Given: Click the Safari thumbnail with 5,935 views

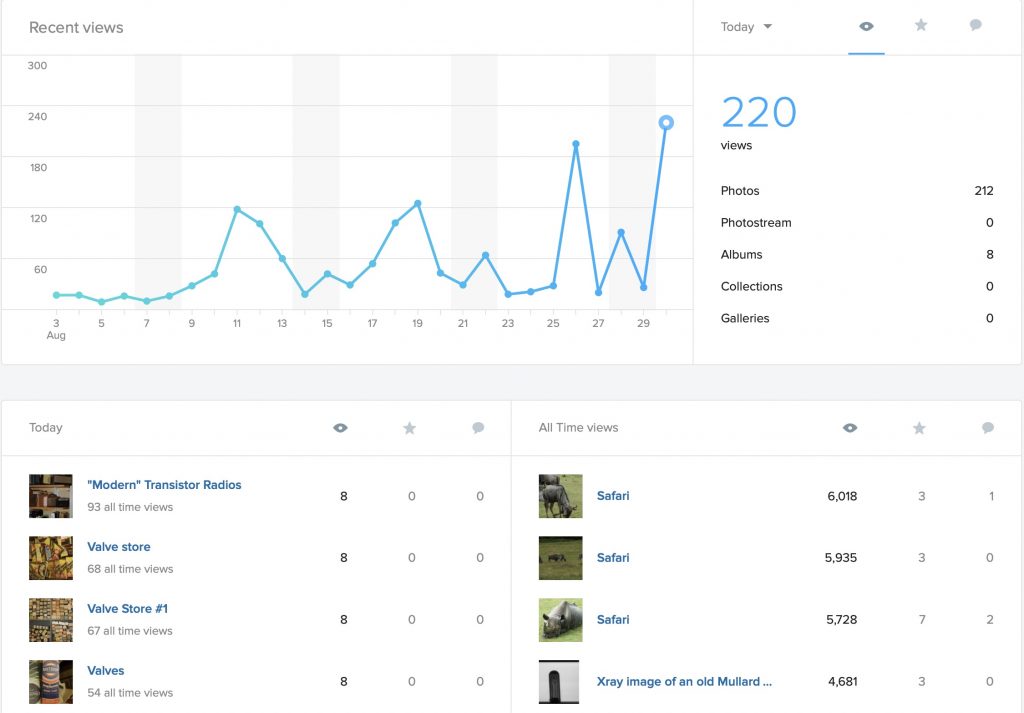Looking at the screenshot, I should pos(560,558).
